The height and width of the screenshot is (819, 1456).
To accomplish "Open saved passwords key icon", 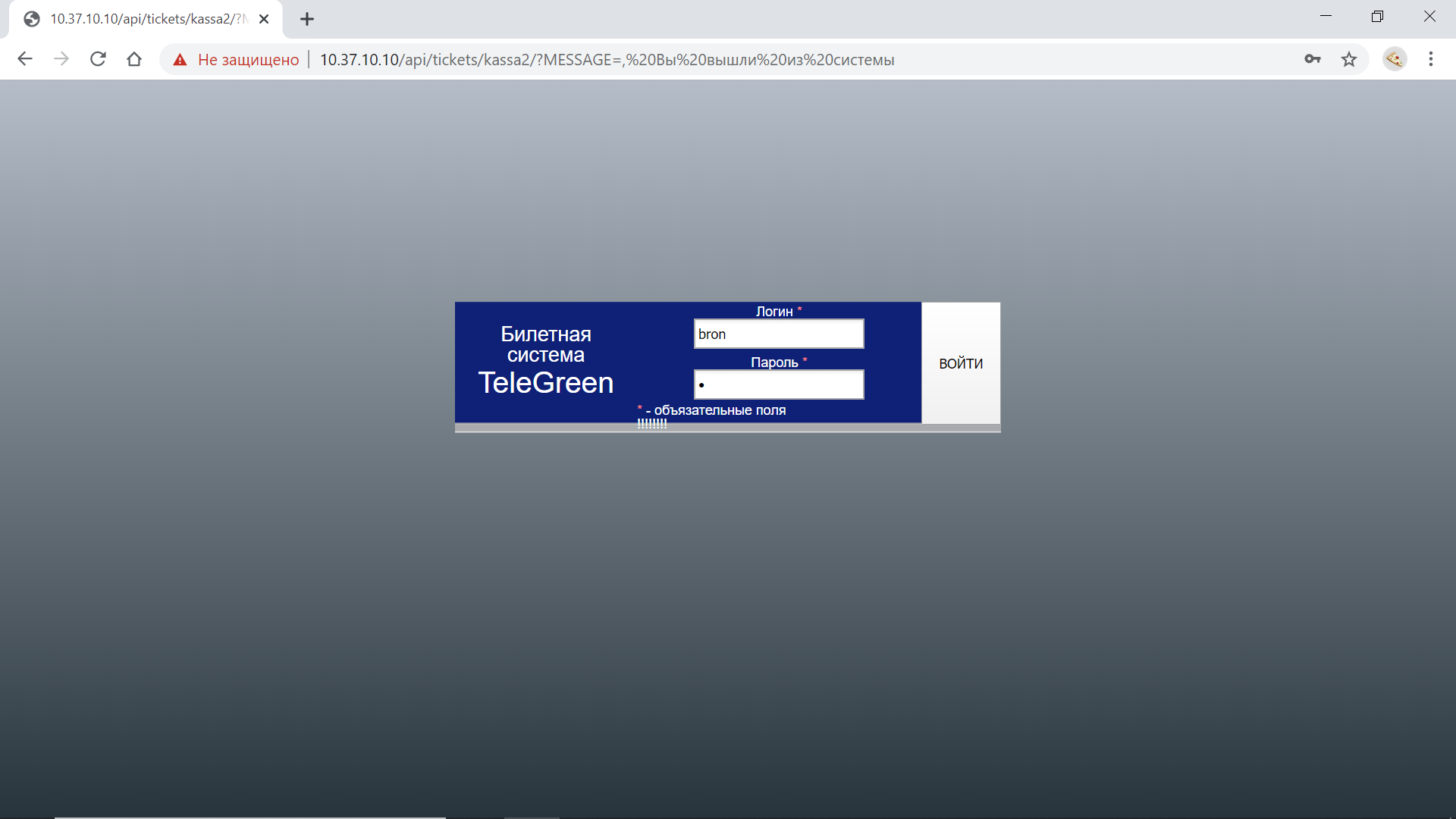I will [x=1313, y=59].
